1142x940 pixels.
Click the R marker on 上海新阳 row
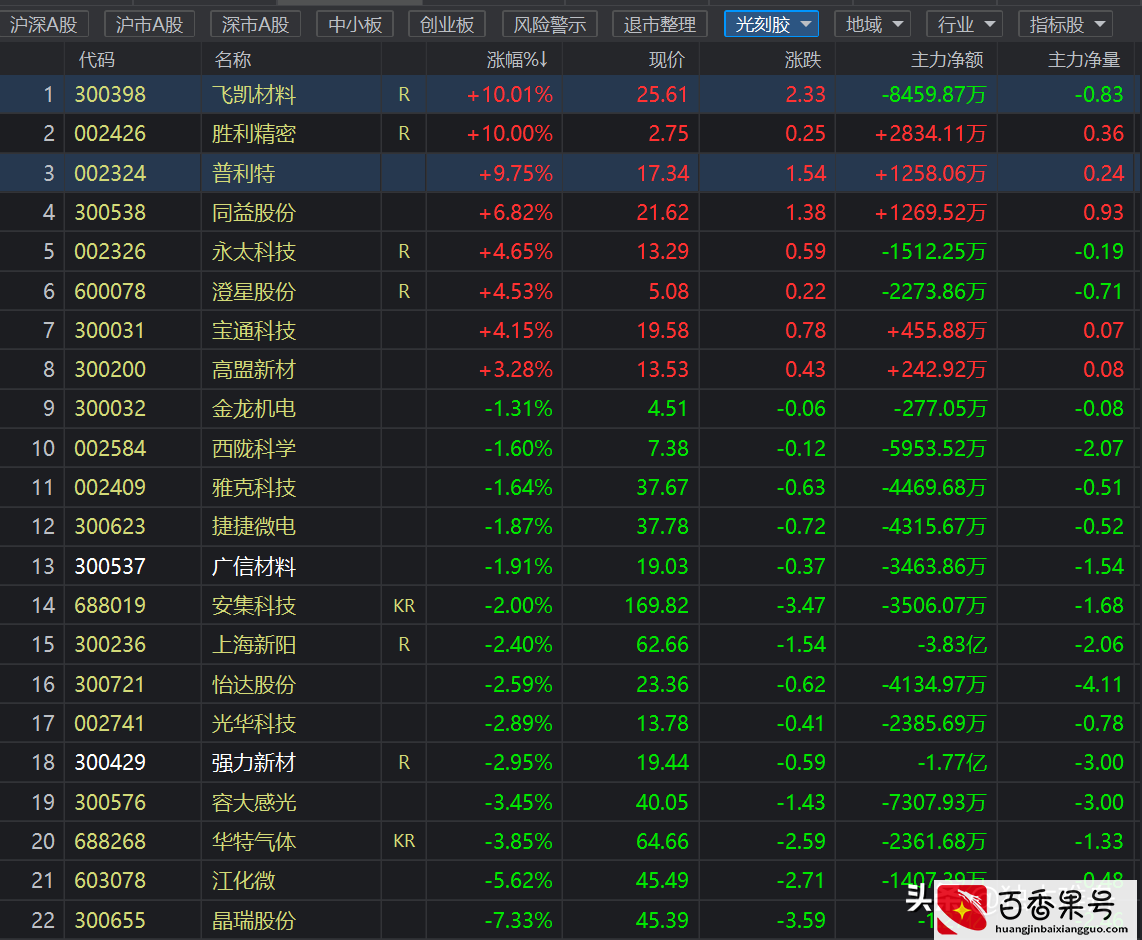(404, 645)
